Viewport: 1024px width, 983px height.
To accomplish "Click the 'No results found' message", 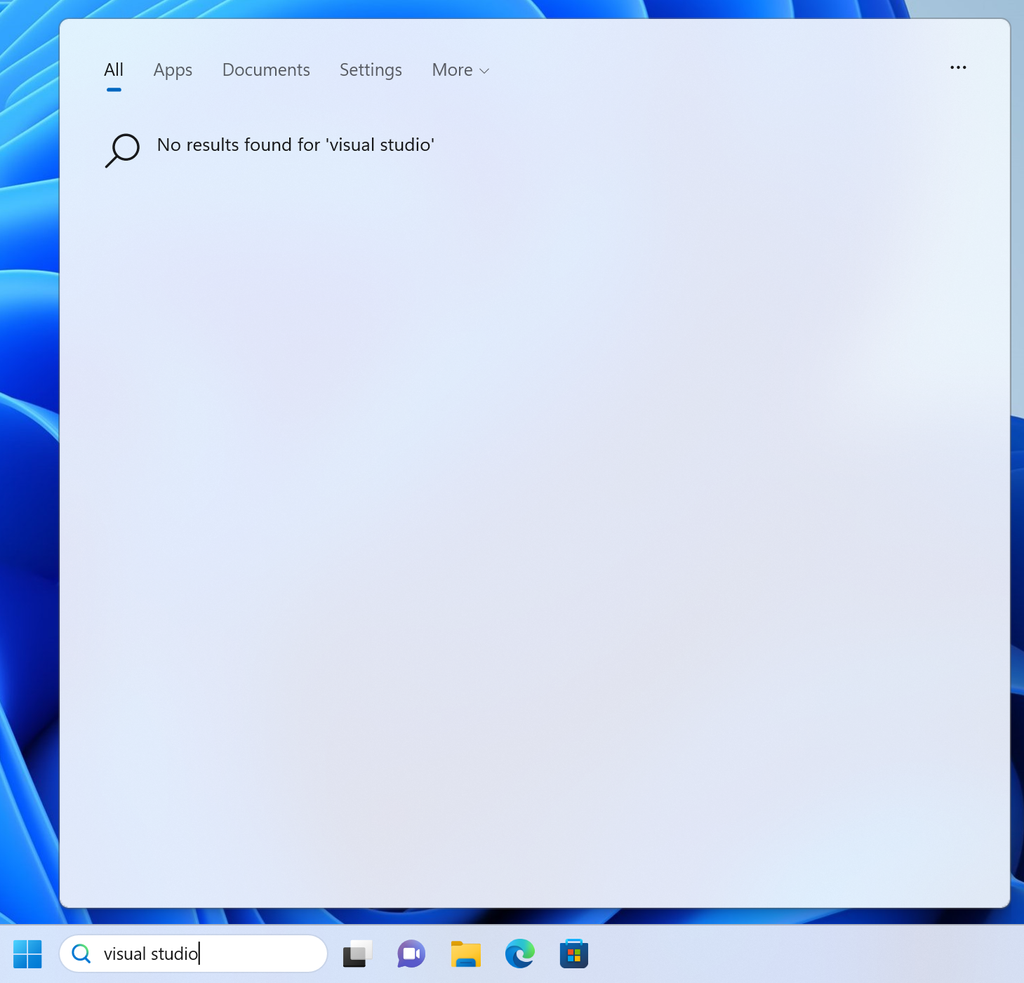I will (x=295, y=145).
